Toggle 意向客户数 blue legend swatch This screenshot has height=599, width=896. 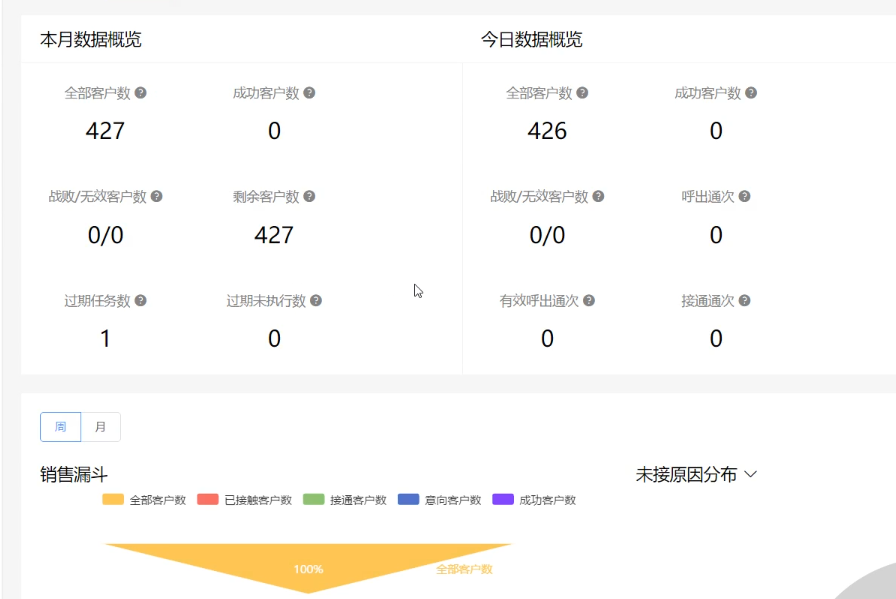[x=409, y=500]
